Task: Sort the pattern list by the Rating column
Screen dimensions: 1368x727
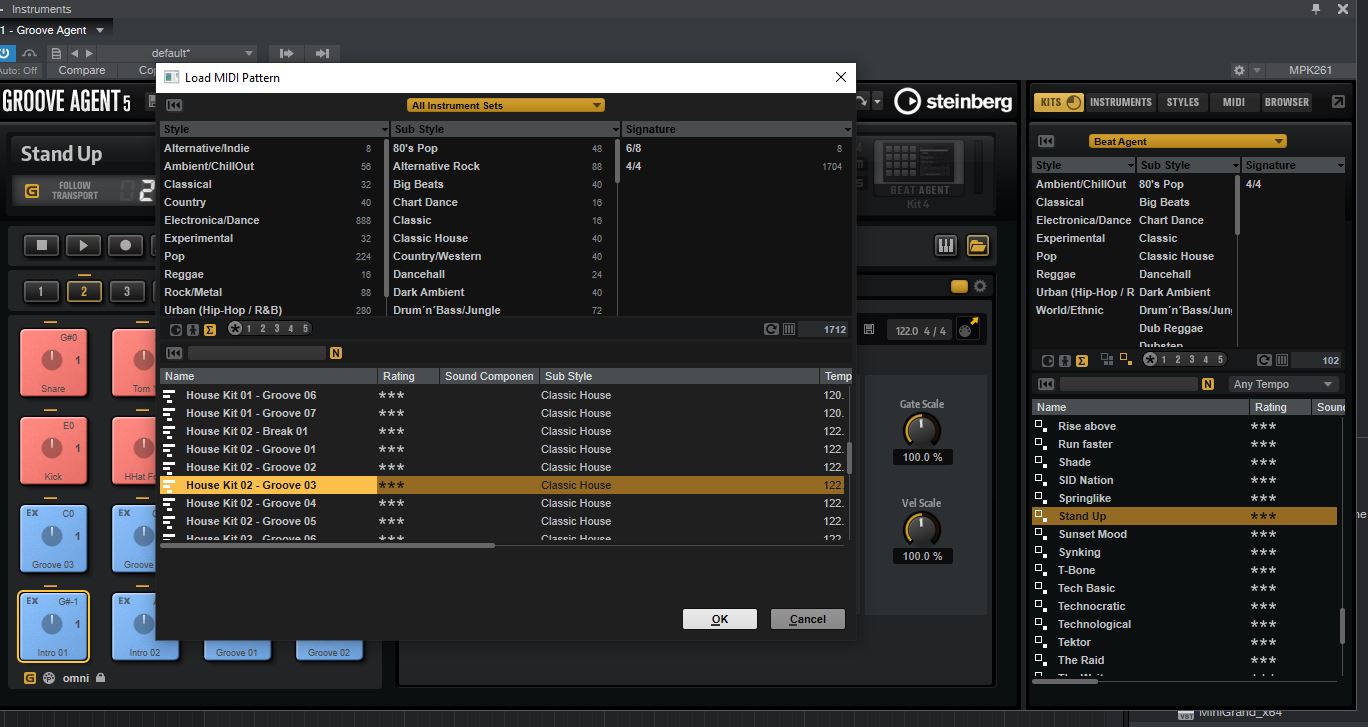Action: 408,376
